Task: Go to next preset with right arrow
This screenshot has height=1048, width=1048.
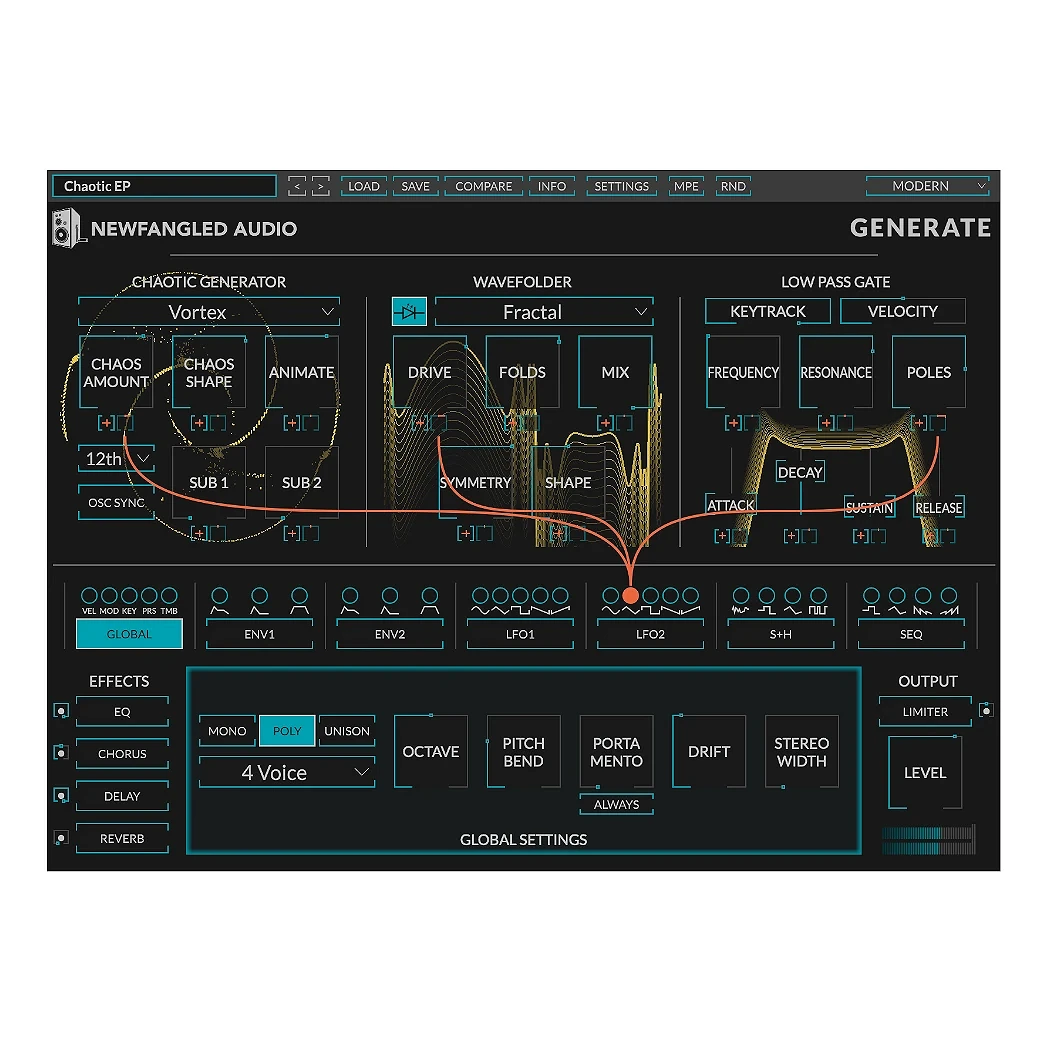Action: (x=321, y=186)
